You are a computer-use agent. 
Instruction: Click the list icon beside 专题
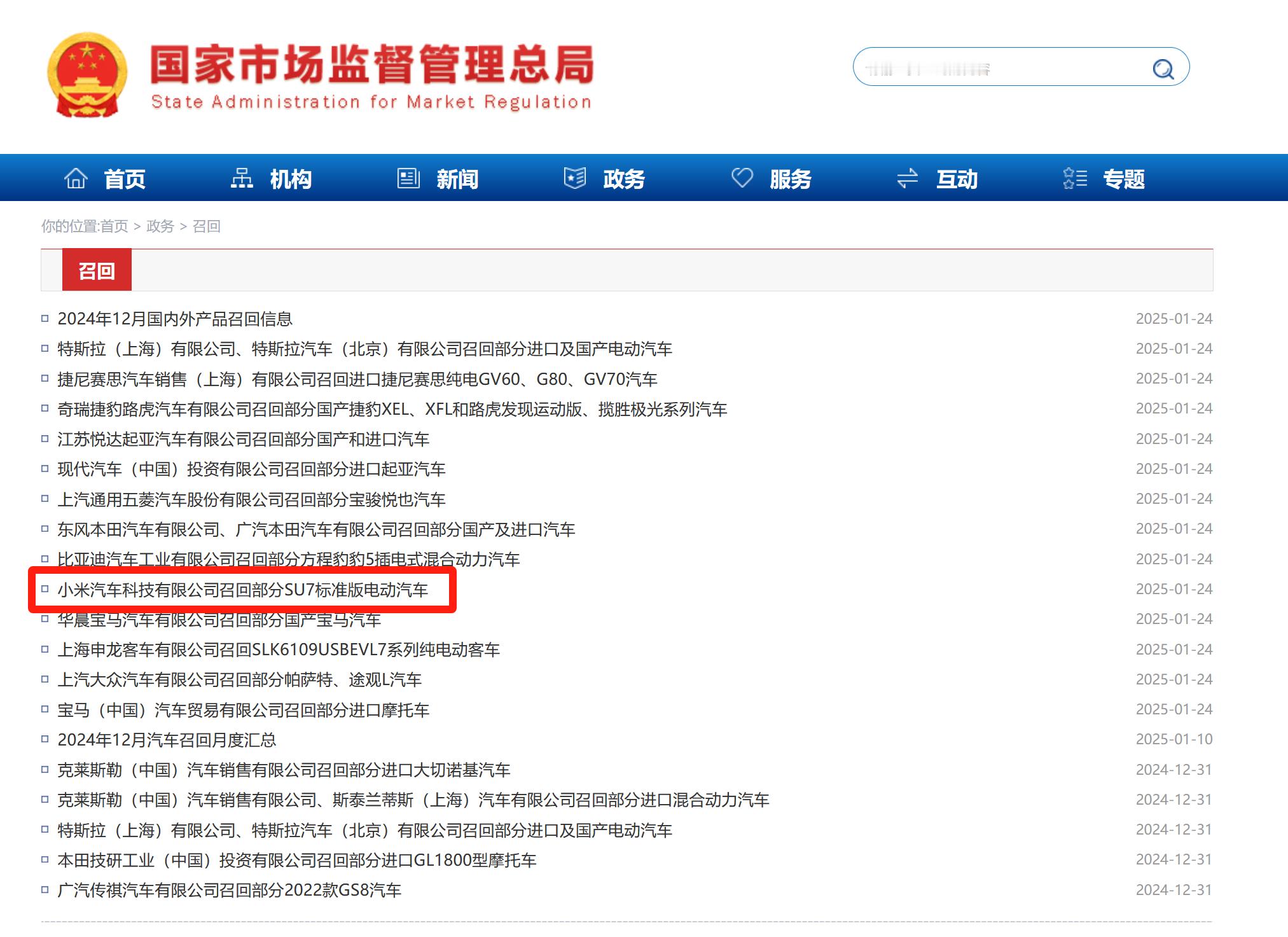click(1075, 178)
